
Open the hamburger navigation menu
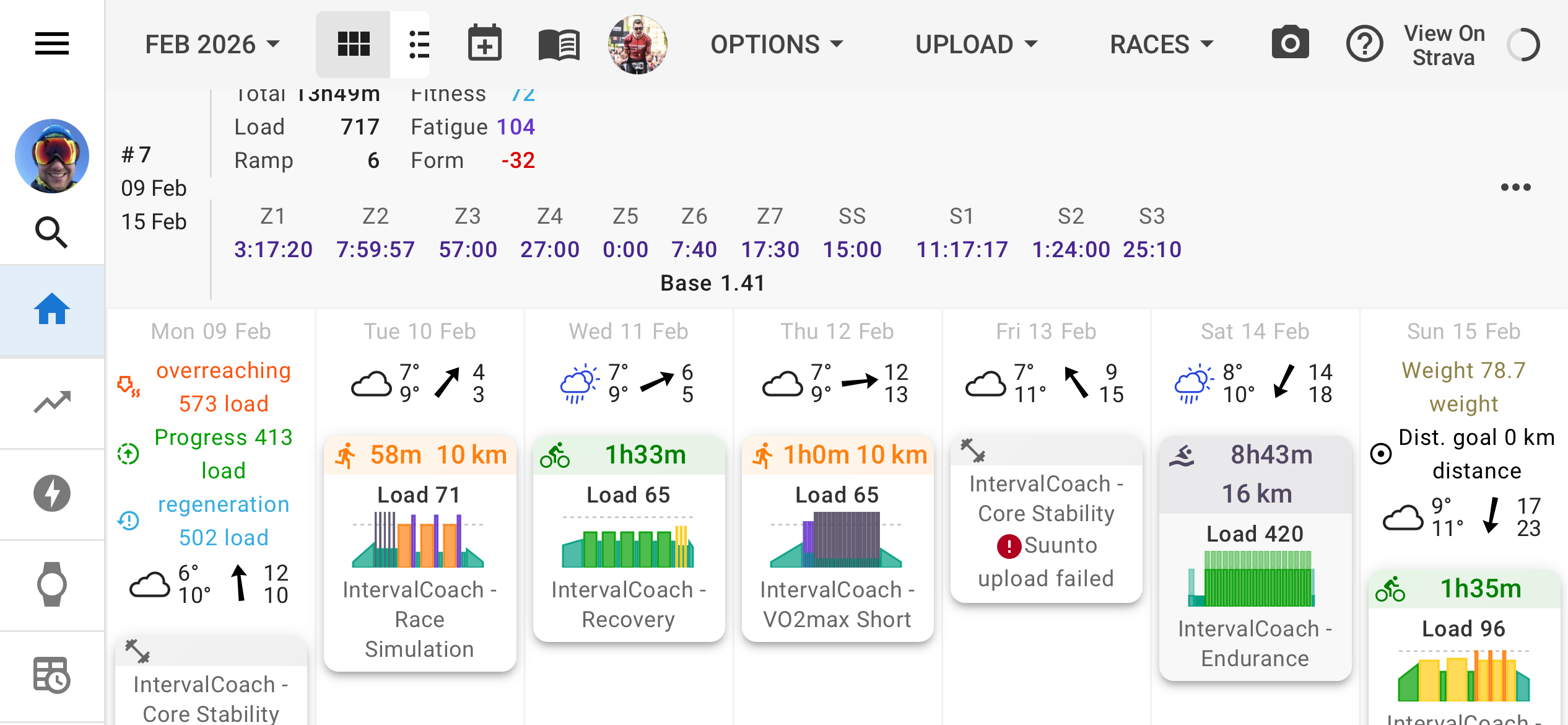(x=51, y=44)
